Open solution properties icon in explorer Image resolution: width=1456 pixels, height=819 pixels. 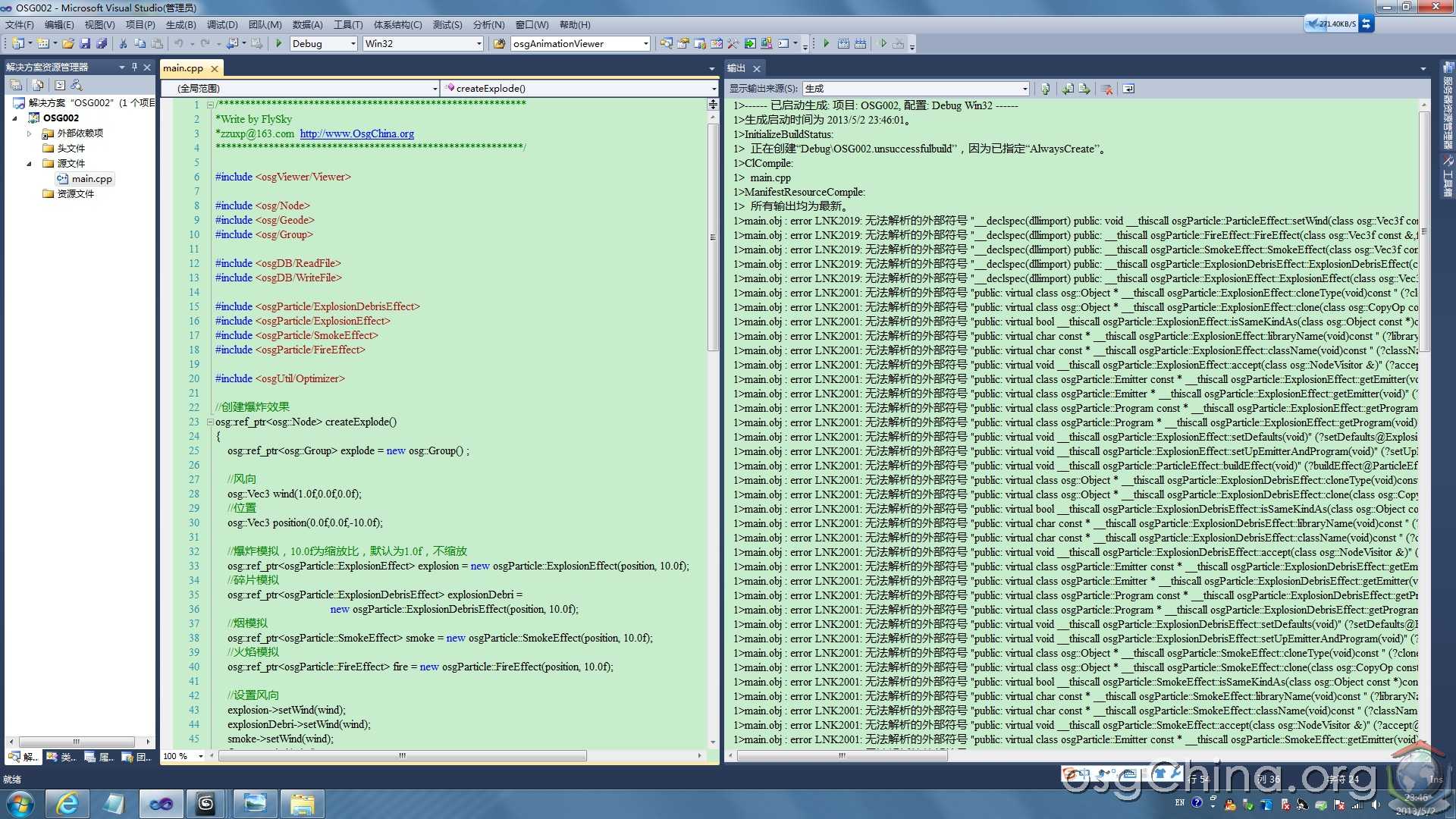pyautogui.click(x=16, y=85)
